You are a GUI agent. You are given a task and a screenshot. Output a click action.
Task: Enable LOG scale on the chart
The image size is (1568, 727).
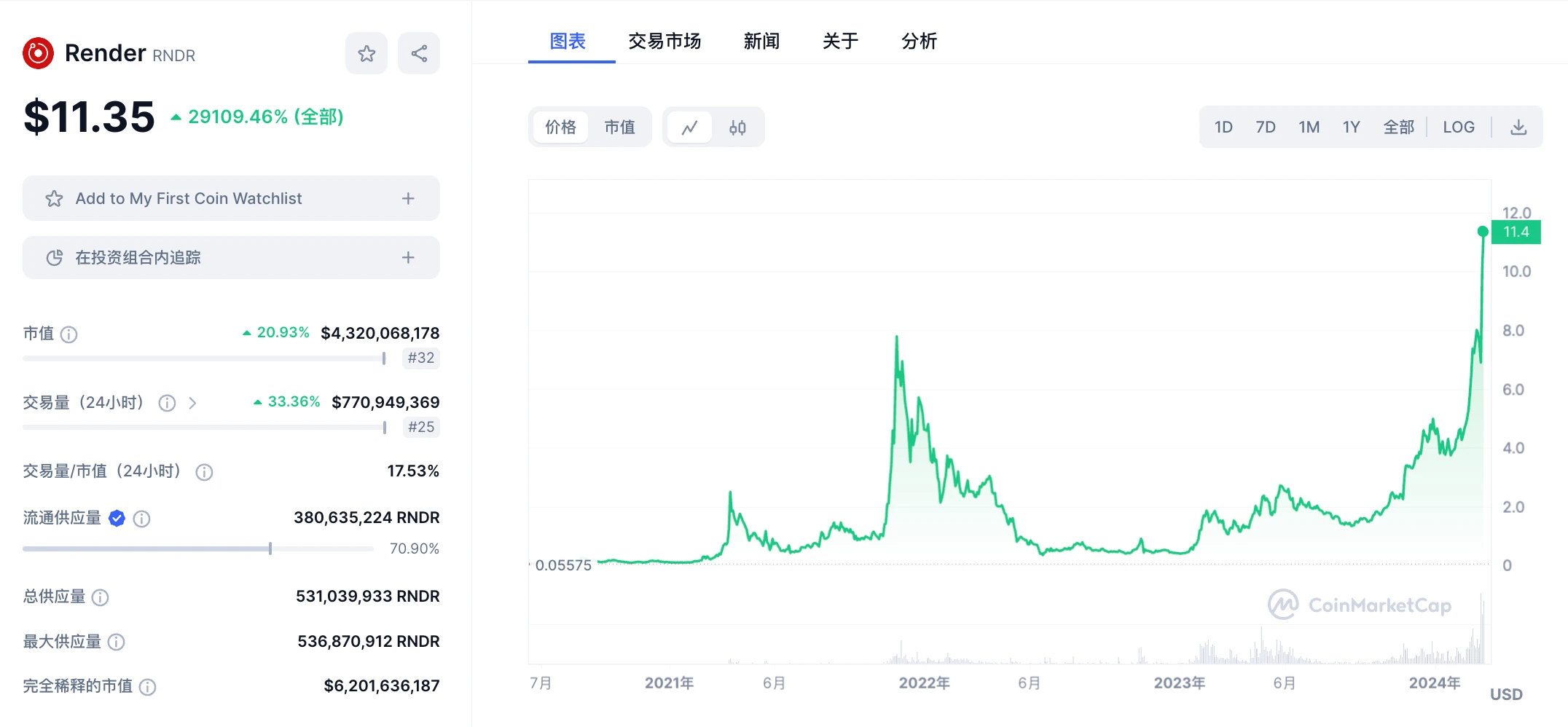tap(1458, 126)
